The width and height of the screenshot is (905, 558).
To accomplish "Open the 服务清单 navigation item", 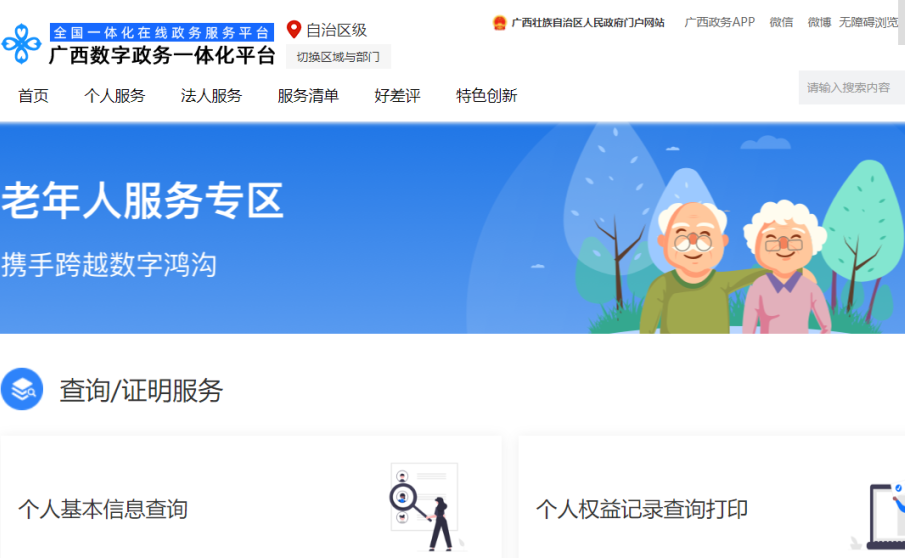I will [x=308, y=96].
